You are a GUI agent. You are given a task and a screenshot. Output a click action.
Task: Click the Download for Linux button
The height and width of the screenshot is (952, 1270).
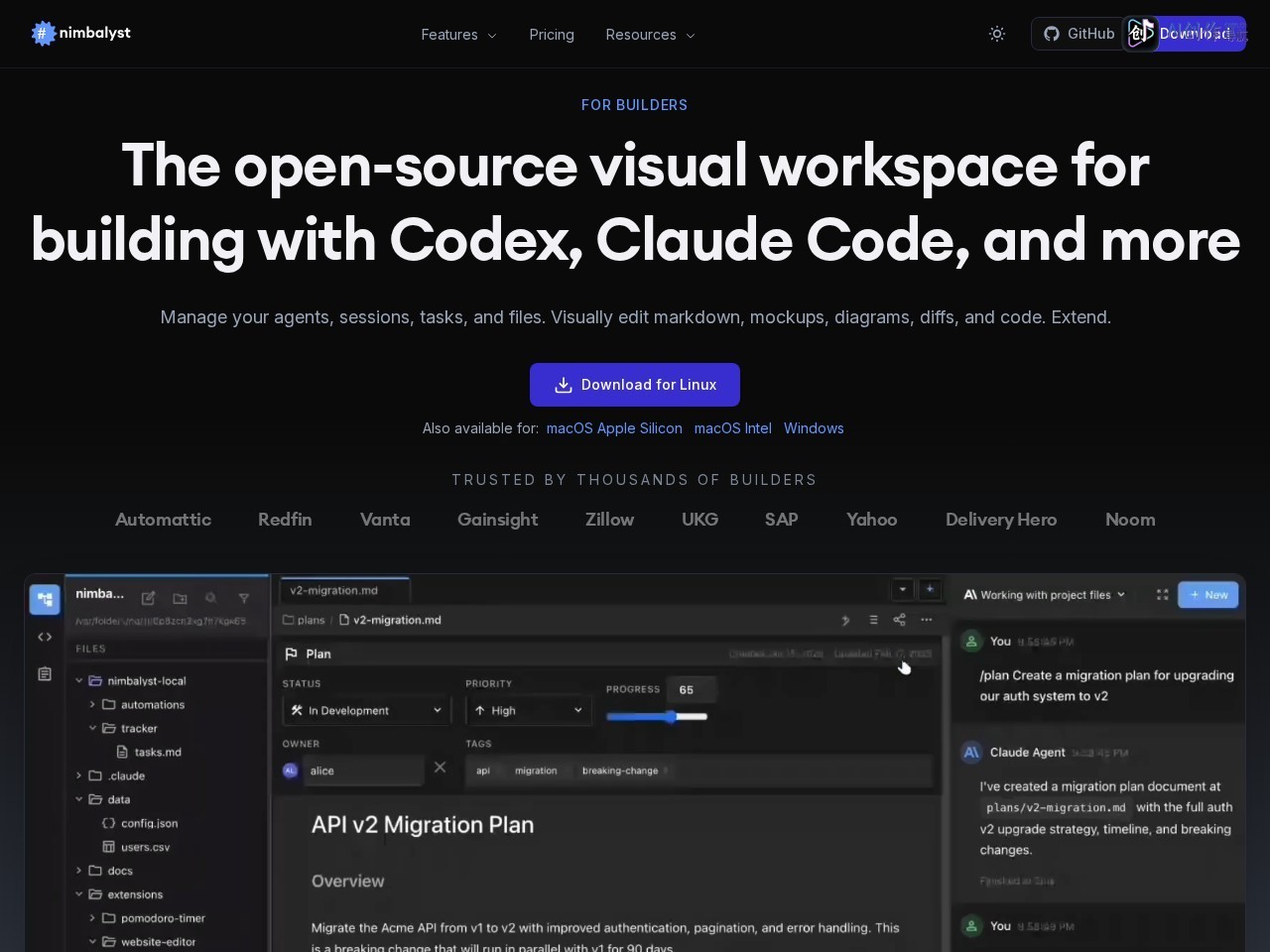pyautogui.click(x=635, y=385)
